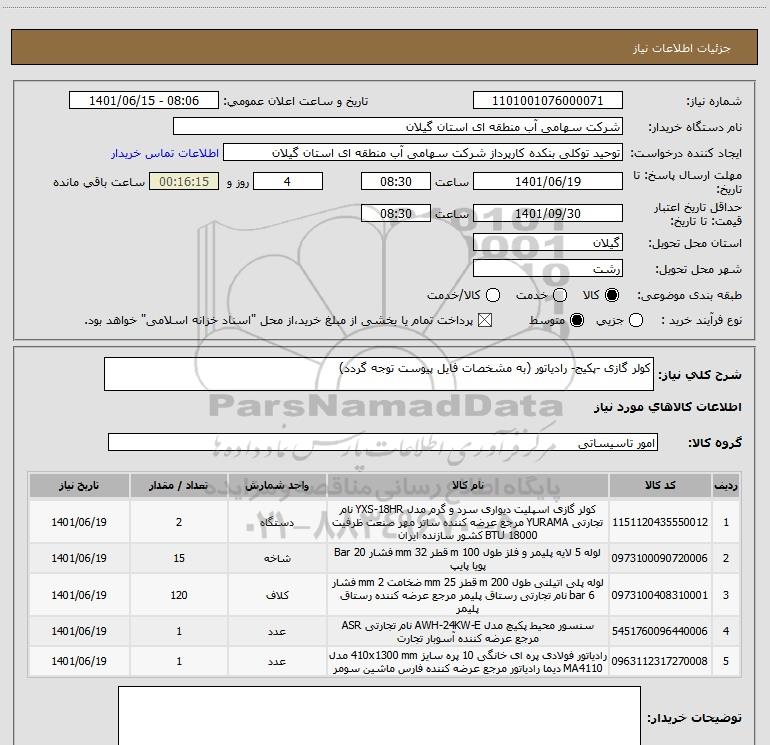Click quantity 120 in row 3
Viewport: 770px width, 745px height.
pos(179,595)
